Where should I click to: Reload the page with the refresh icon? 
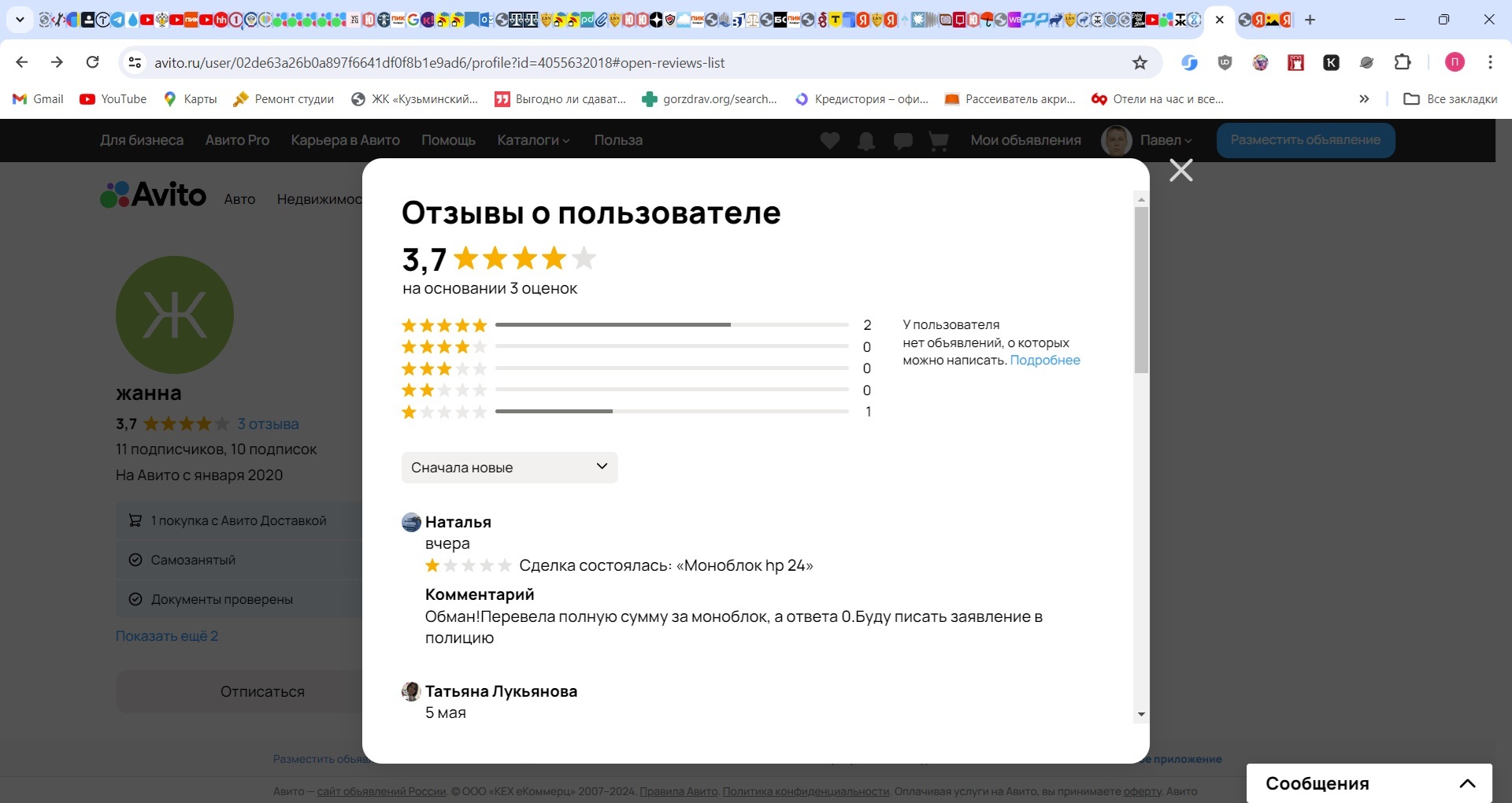[x=92, y=62]
